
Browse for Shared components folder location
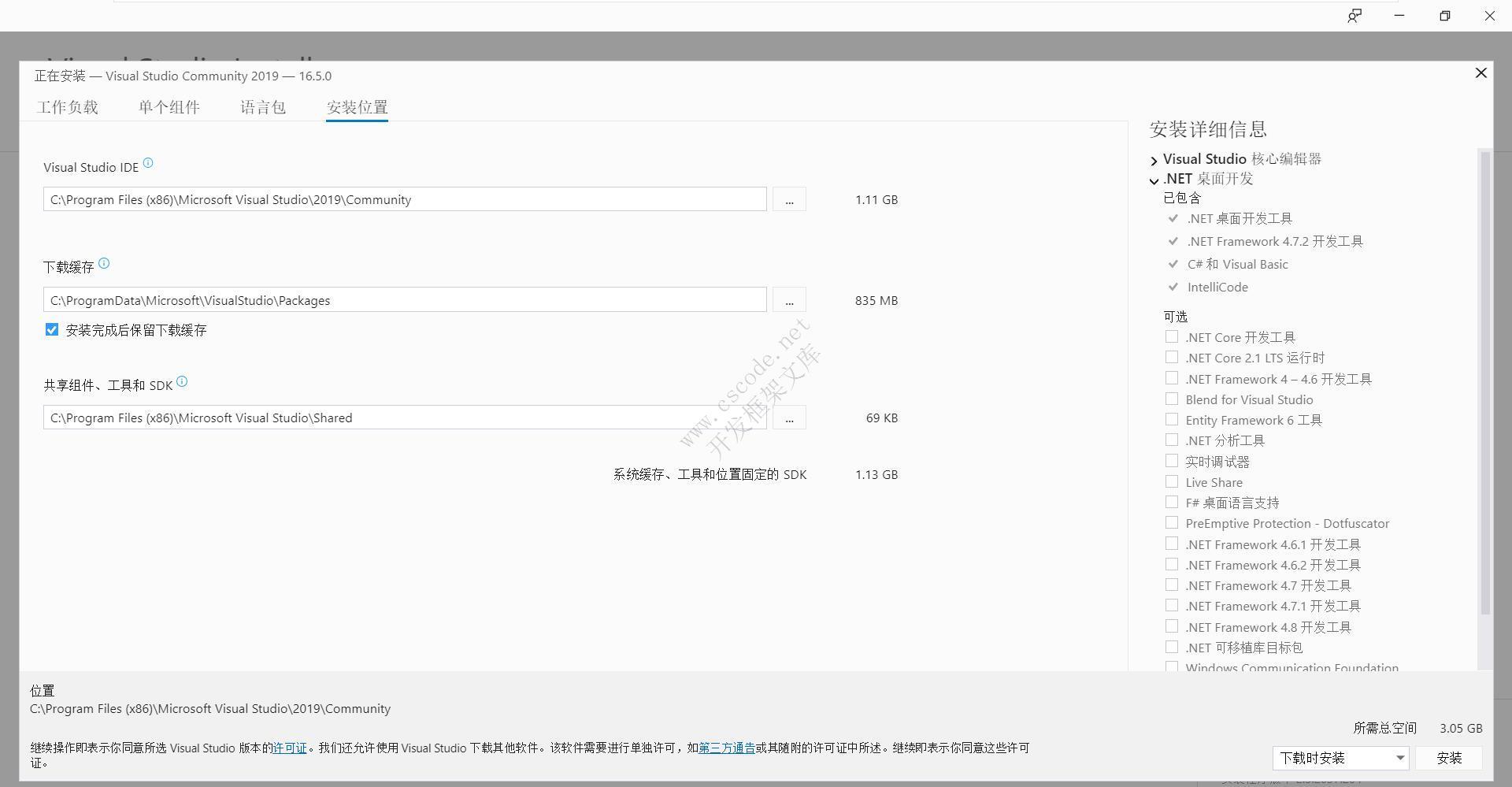(x=789, y=418)
